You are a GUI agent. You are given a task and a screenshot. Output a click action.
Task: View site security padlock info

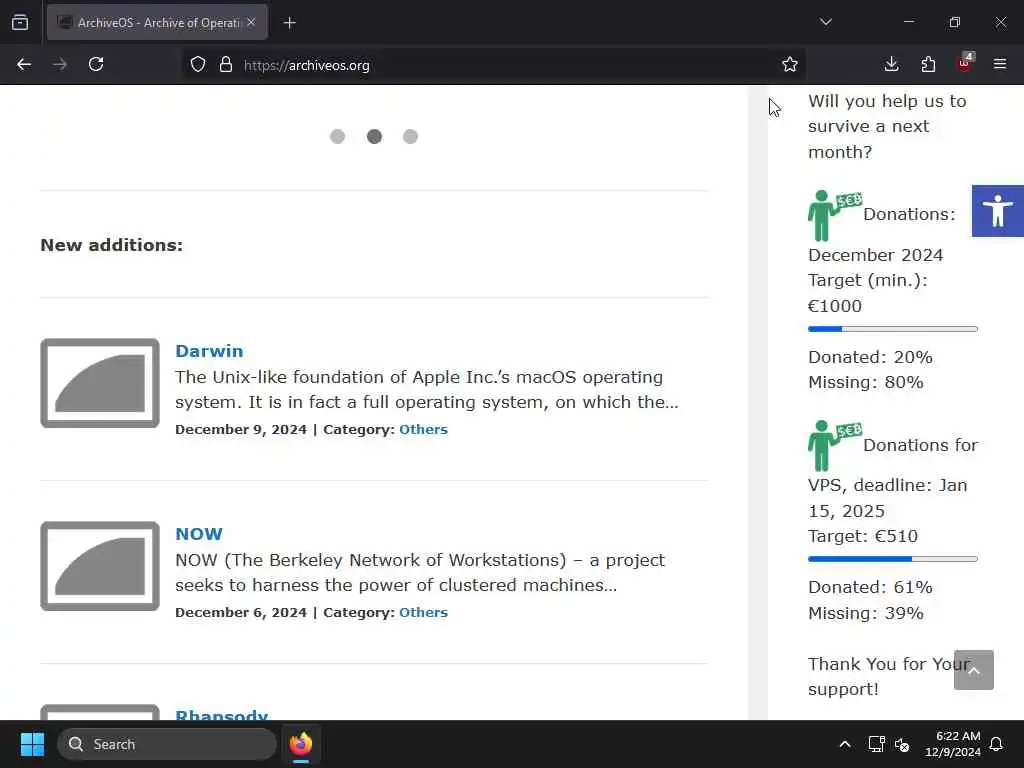[226, 65]
